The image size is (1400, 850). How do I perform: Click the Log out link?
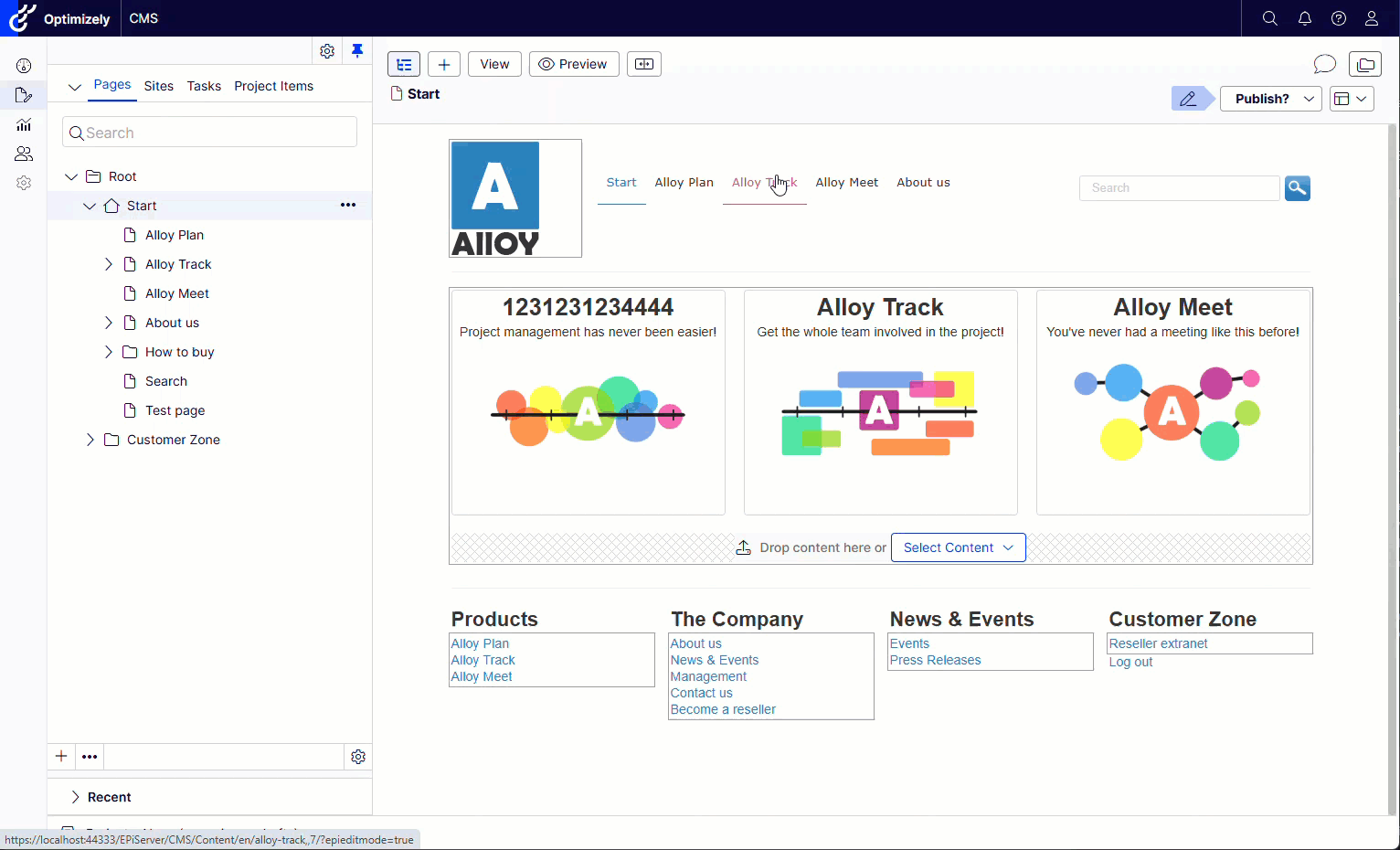point(1130,662)
